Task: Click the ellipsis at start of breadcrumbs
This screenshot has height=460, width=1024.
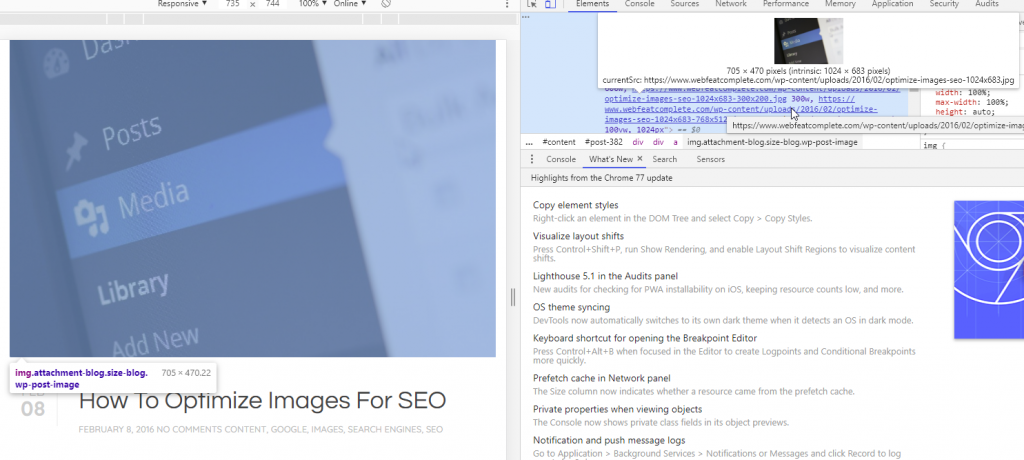Action: coord(529,142)
